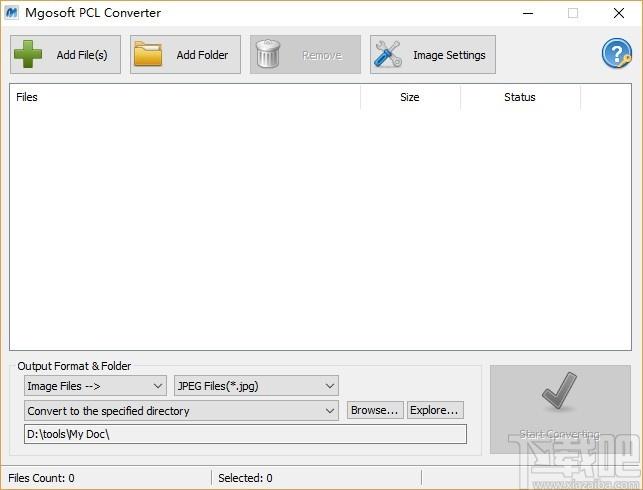
Task: Click the Selected: 0 status text
Action: pos(245,478)
